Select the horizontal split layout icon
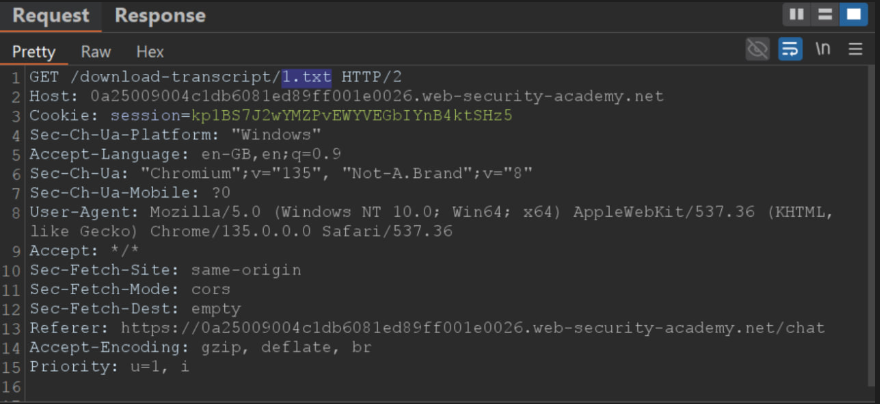This screenshot has width=880, height=404. 825,15
